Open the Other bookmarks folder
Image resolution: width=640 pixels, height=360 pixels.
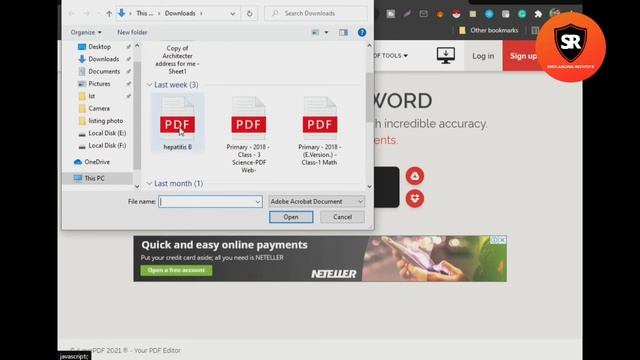click(x=489, y=30)
